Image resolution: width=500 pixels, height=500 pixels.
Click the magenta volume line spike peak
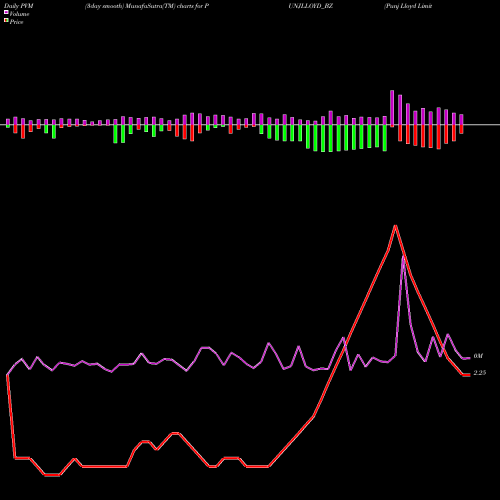tap(404, 257)
